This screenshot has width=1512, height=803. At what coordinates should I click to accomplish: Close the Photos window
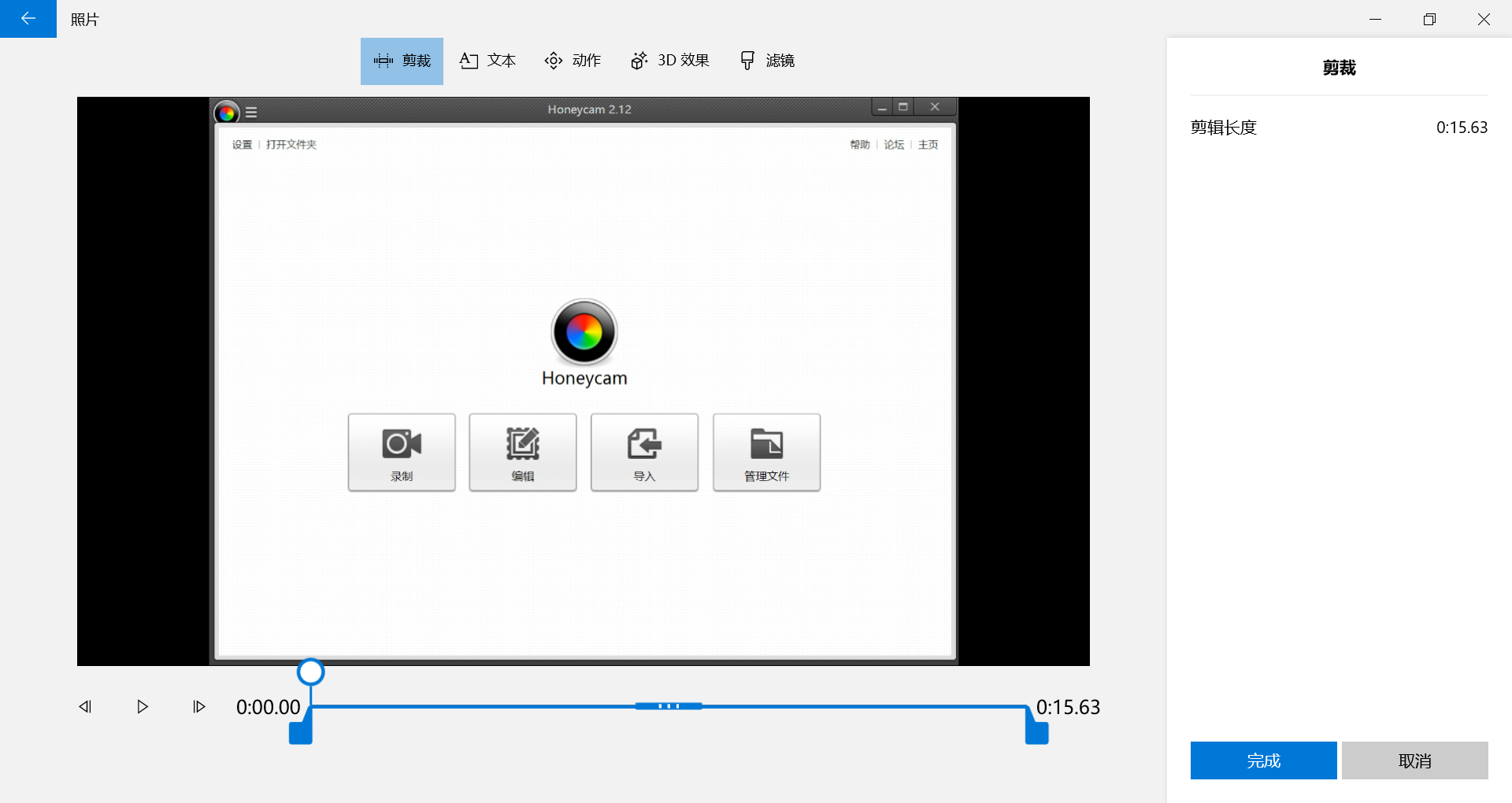coord(1484,19)
